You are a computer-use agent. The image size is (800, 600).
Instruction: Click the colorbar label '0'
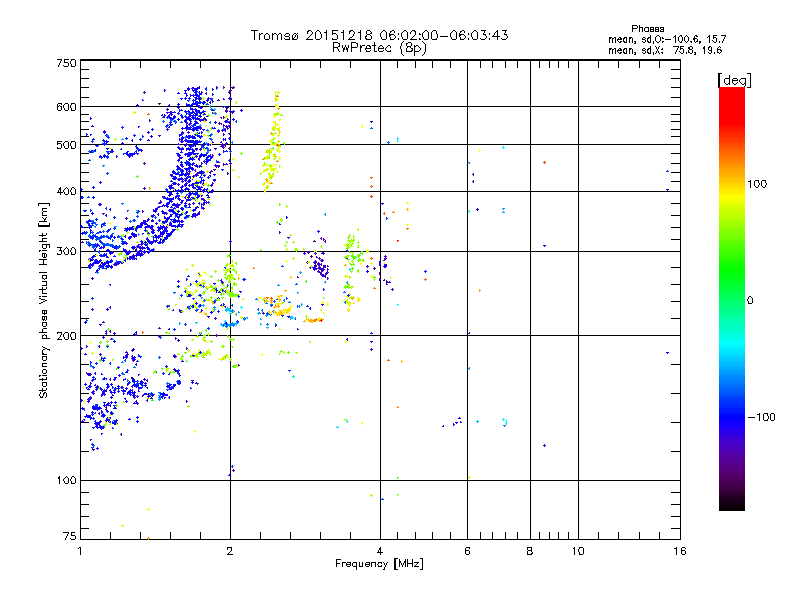click(750, 300)
